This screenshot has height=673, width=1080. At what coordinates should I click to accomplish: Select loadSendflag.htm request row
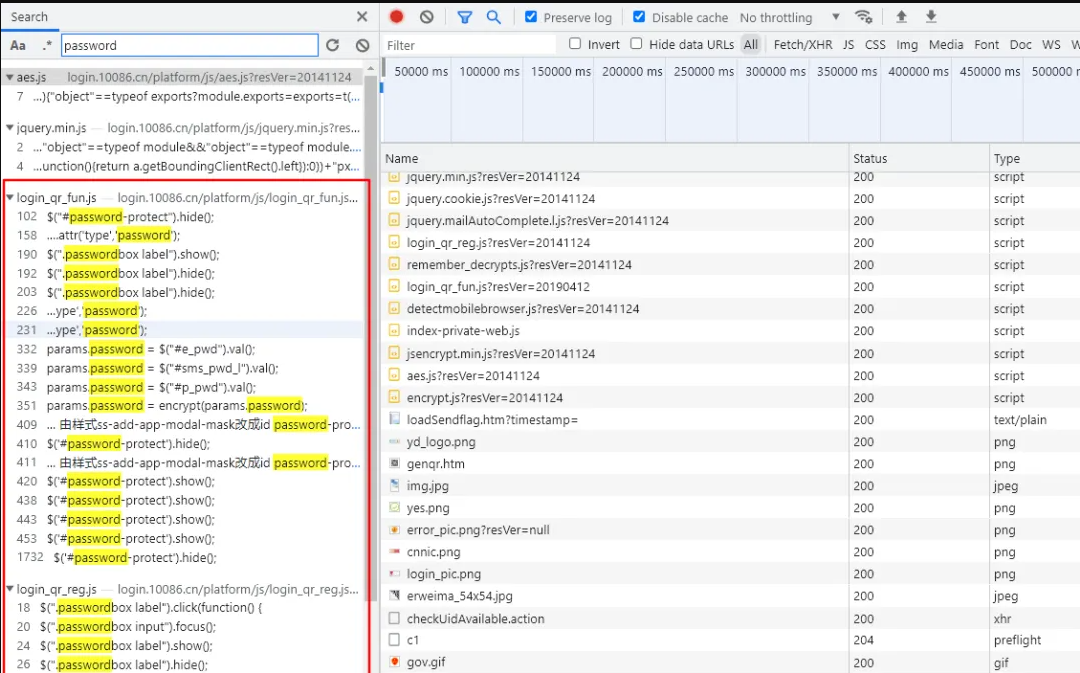coord(492,420)
